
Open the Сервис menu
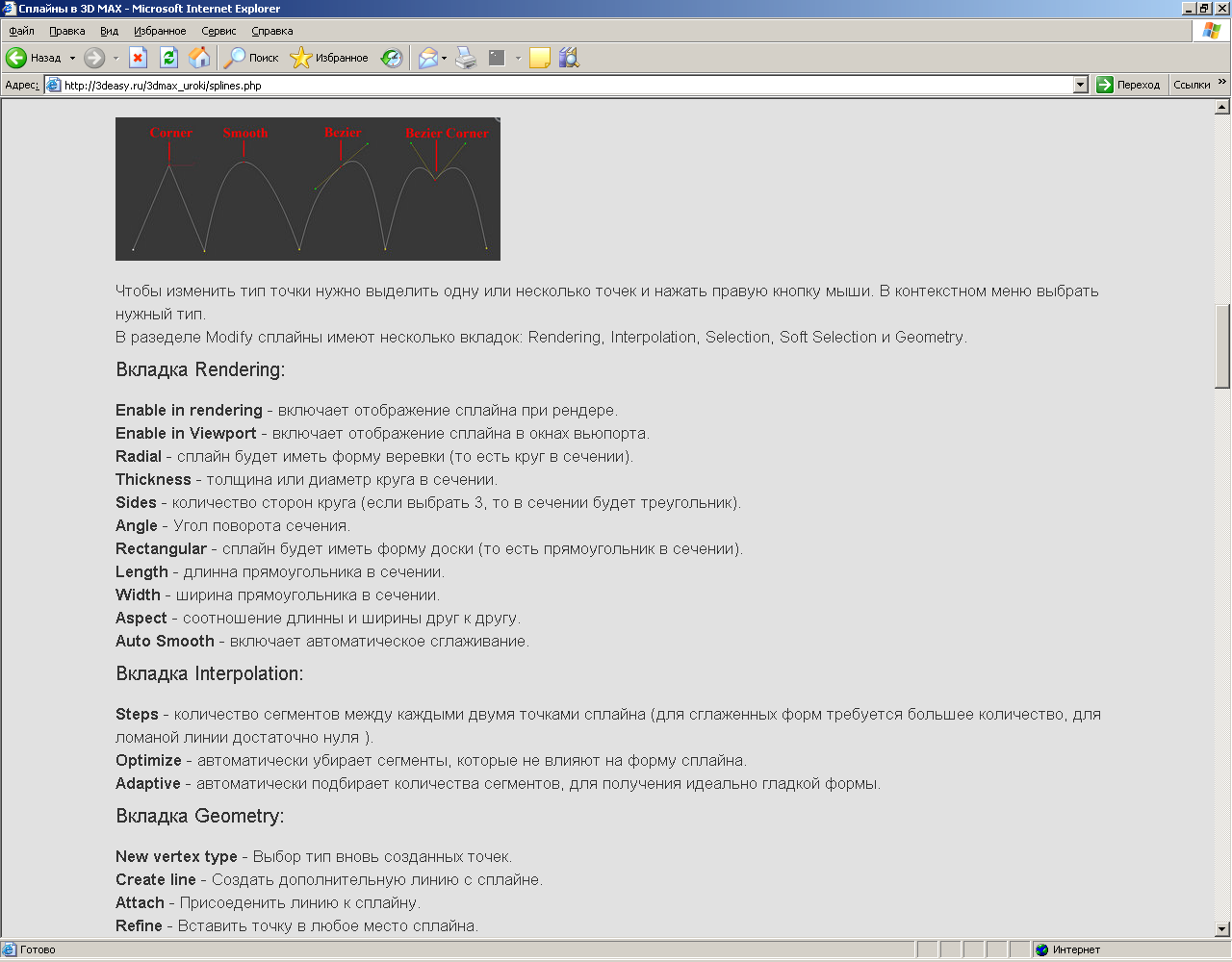(x=218, y=31)
